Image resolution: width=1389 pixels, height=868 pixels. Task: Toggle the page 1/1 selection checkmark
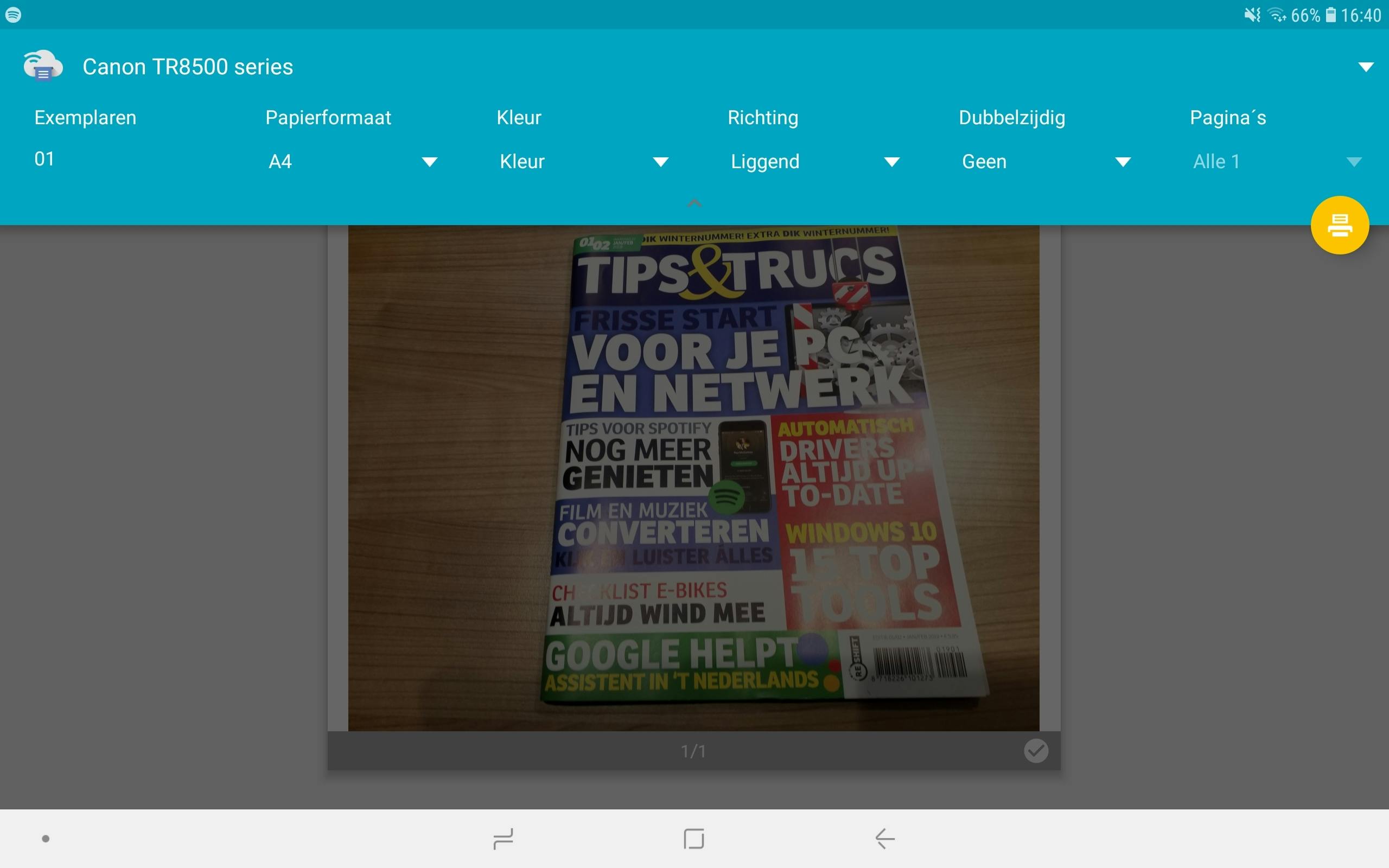pos(1035,751)
